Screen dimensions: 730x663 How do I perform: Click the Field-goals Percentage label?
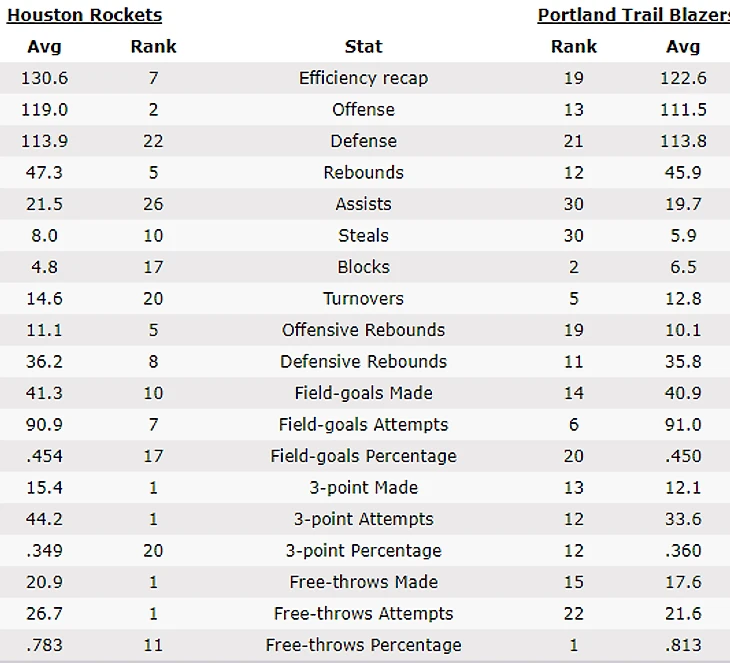[363, 456]
